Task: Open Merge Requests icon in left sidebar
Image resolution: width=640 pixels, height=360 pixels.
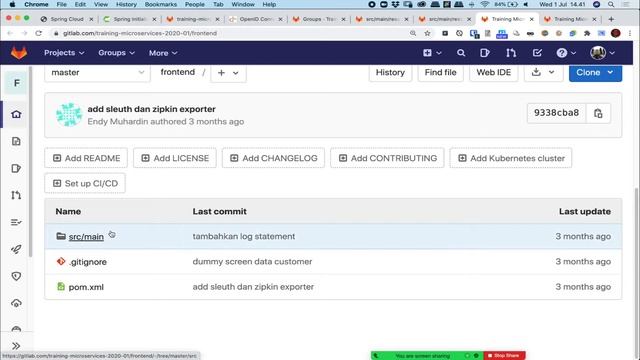Action: click(x=16, y=195)
